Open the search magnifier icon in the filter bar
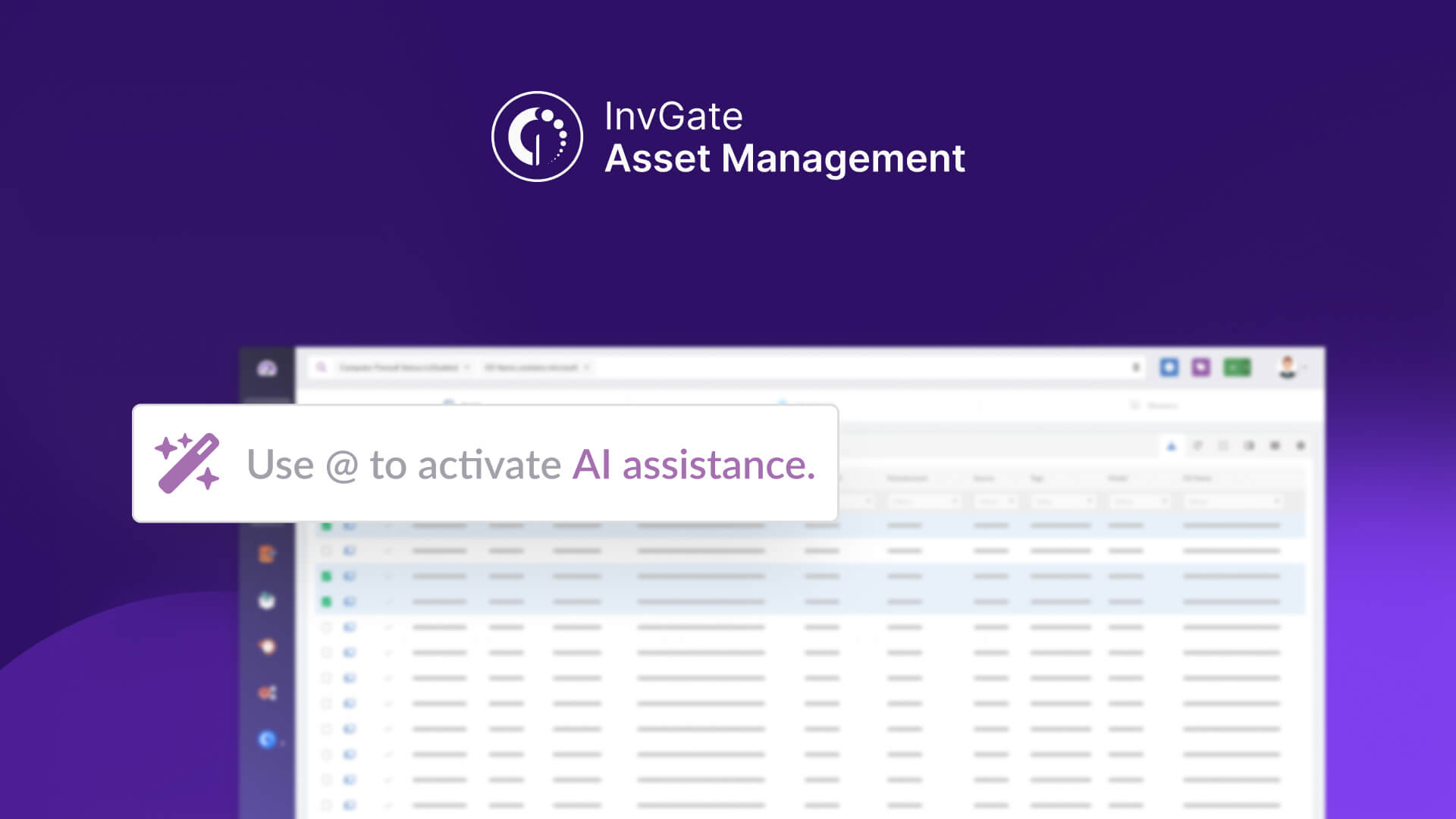 coord(321,367)
